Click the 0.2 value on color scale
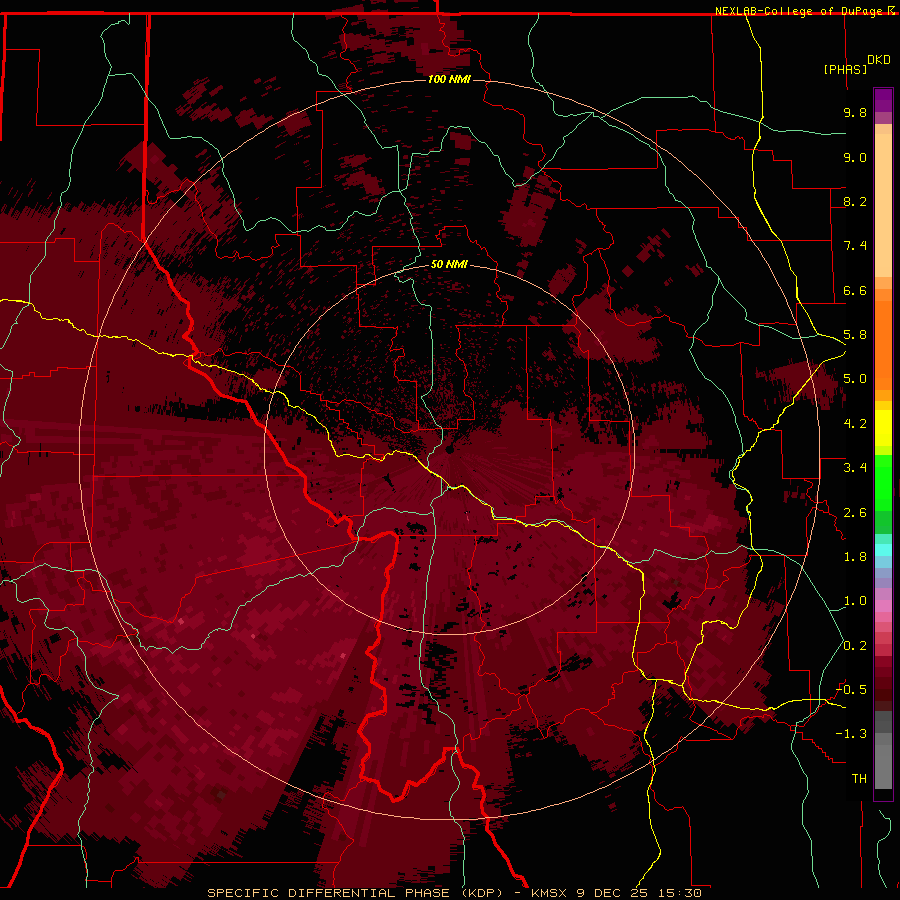Screen dimensions: 900x900 point(855,646)
